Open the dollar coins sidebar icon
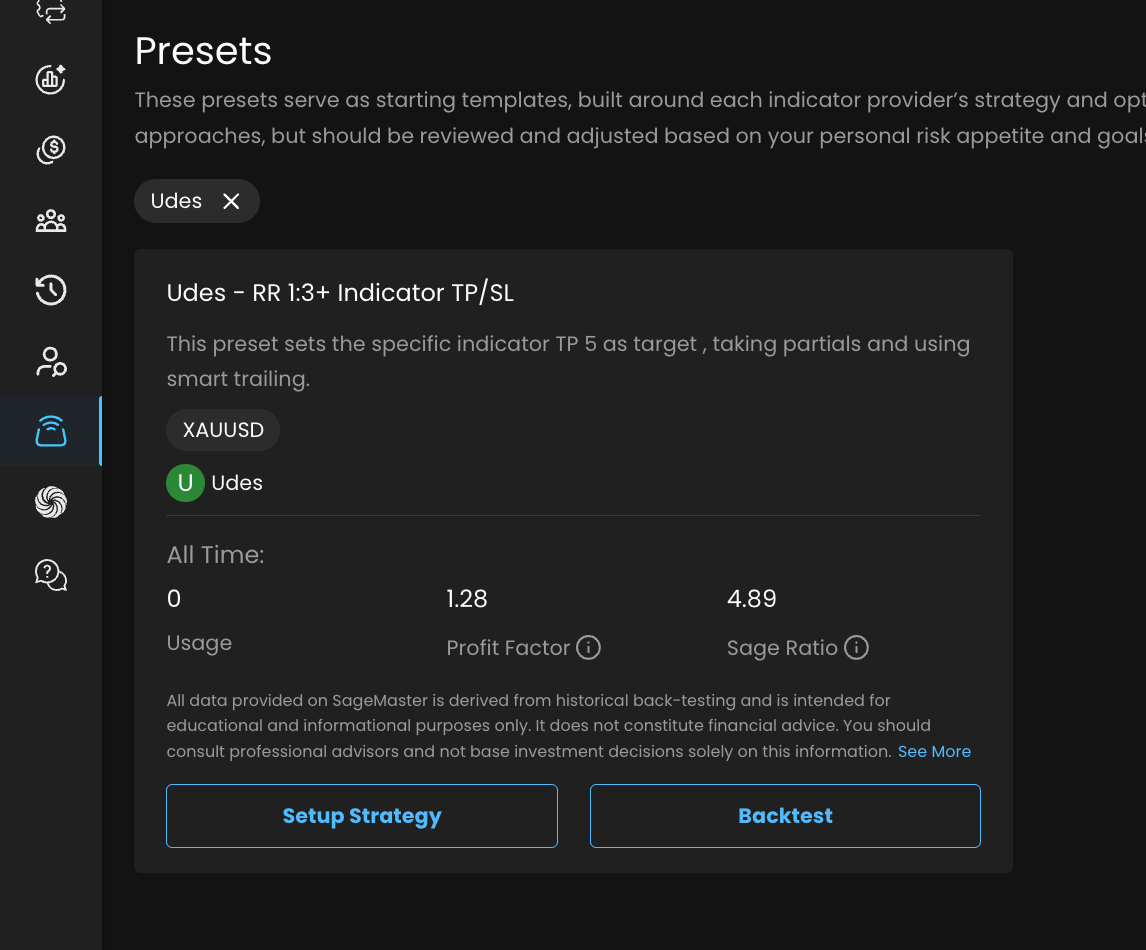 (51, 150)
